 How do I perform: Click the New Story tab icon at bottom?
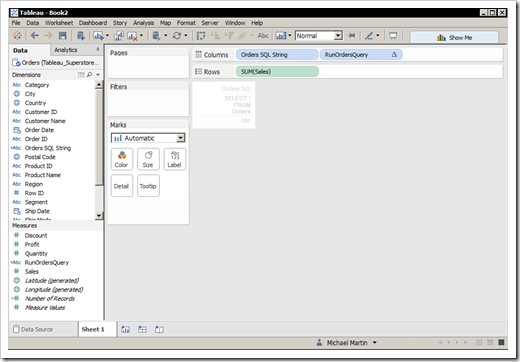(x=159, y=329)
